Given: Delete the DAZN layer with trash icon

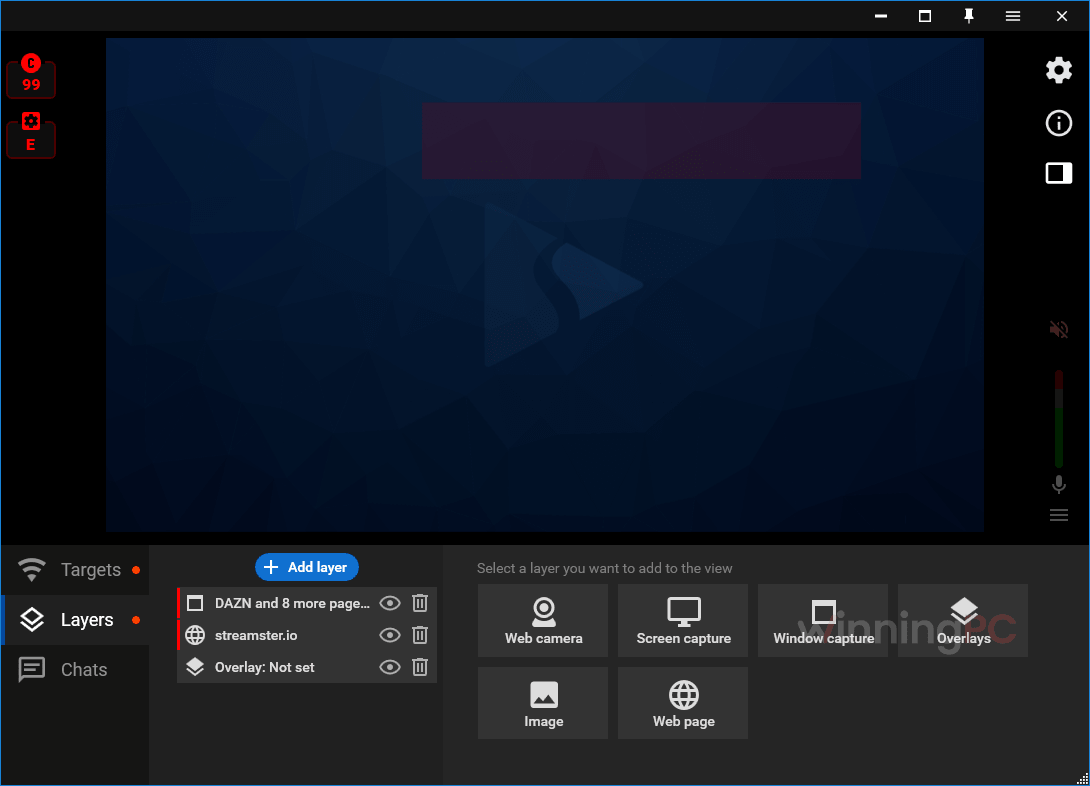Looking at the screenshot, I should pyautogui.click(x=420, y=603).
